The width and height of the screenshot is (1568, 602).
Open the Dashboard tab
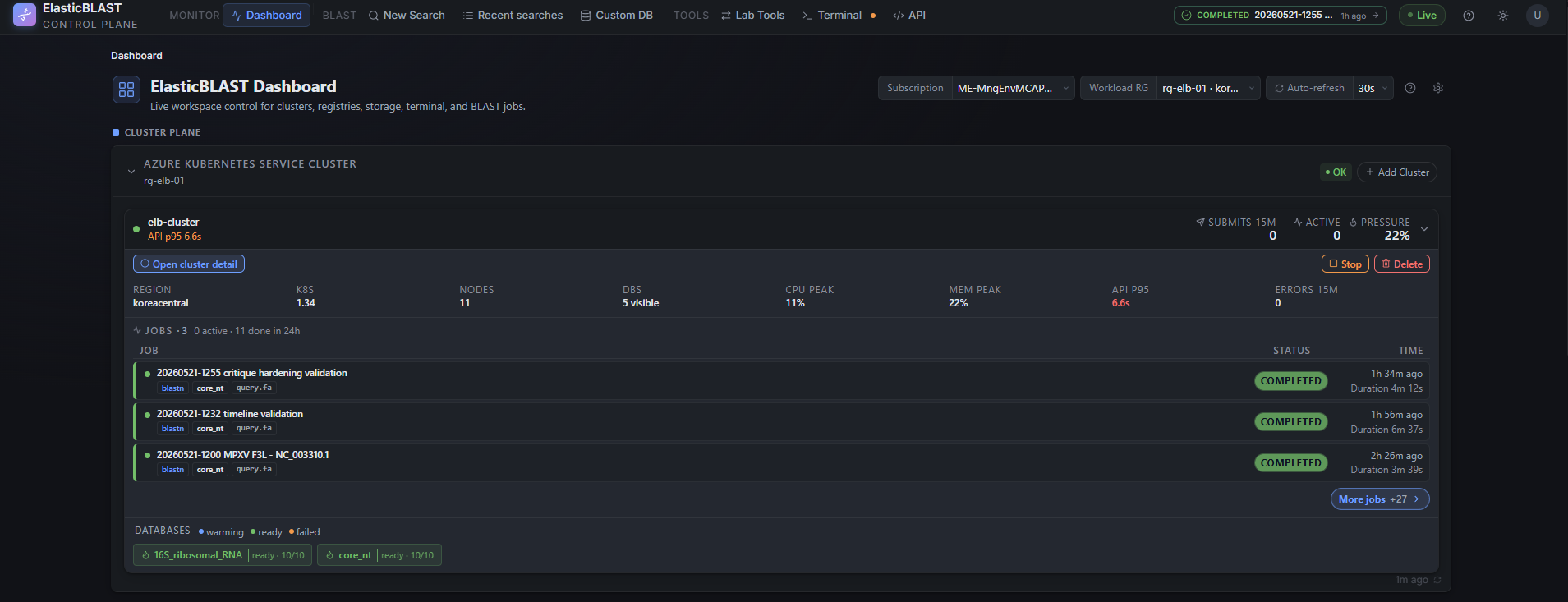coord(266,16)
